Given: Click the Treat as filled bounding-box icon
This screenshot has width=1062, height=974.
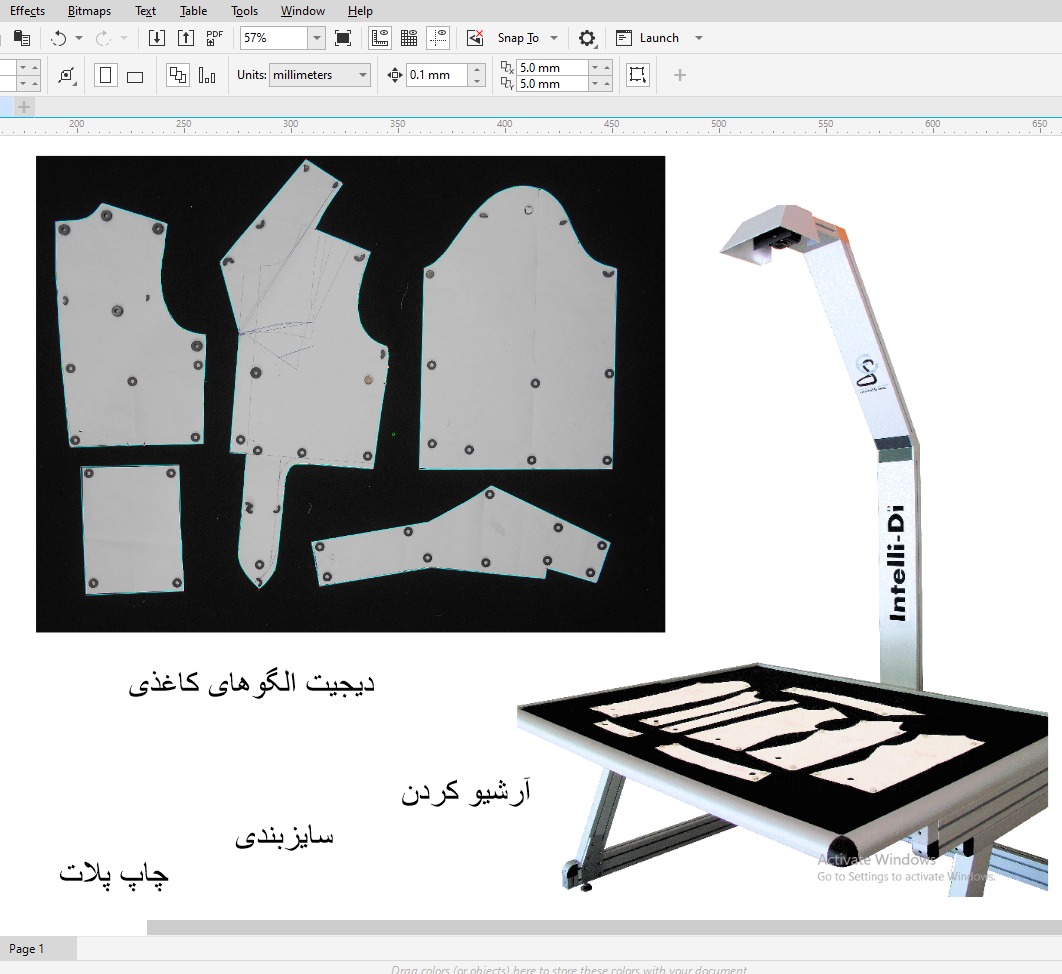Looking at the screenshot, I should pos(637,75).
